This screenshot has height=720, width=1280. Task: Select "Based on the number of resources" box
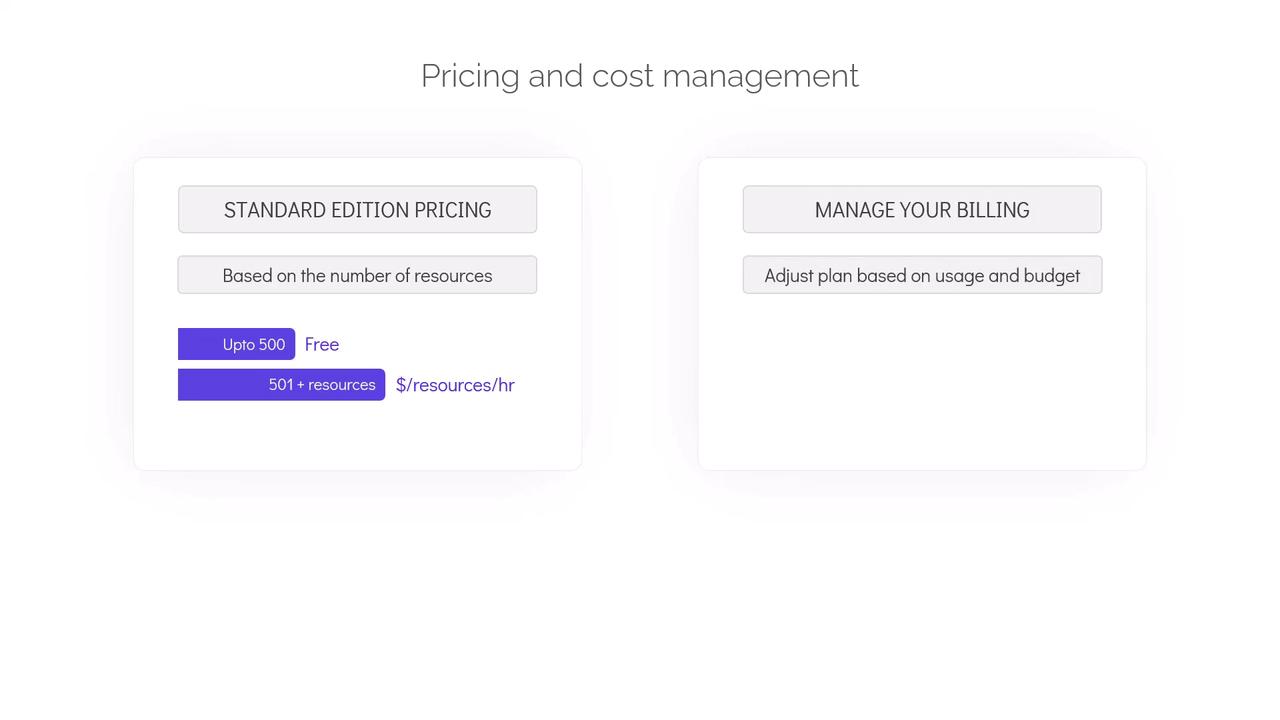click(x=357, y=275)
